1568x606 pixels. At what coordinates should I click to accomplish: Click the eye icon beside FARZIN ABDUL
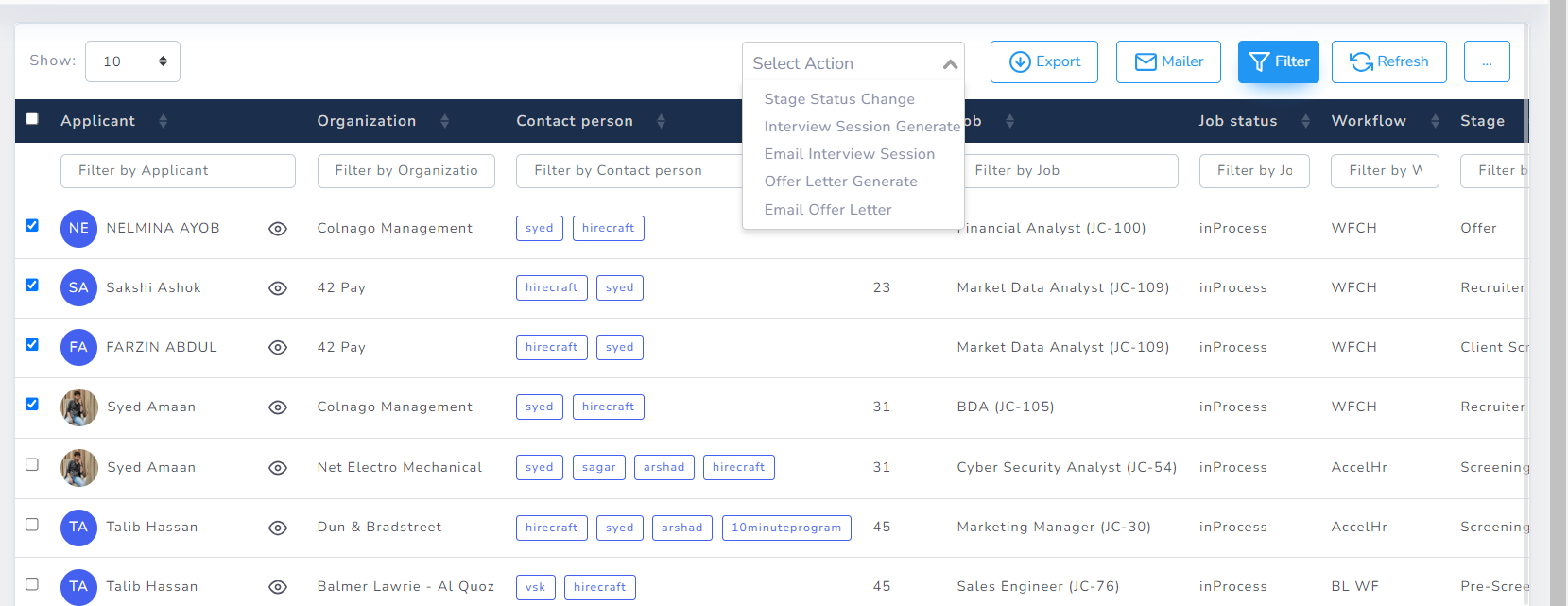pos(277,348)
